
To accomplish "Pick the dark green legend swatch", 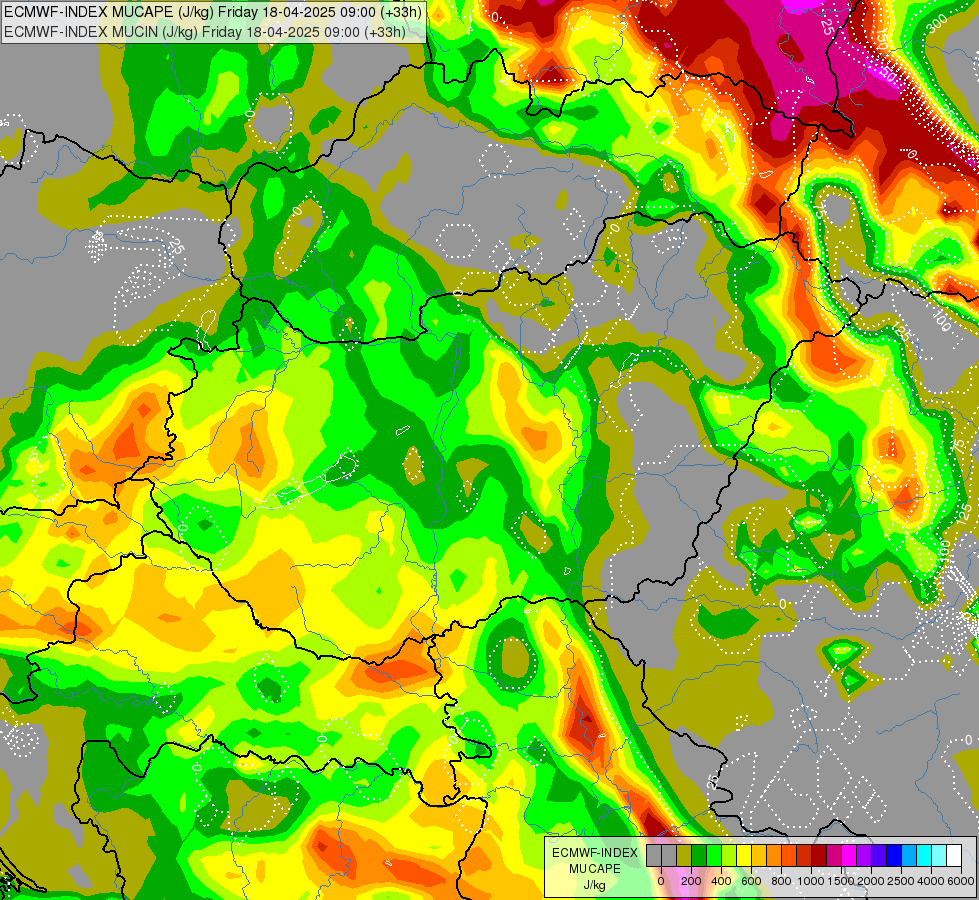I will 699,856.
